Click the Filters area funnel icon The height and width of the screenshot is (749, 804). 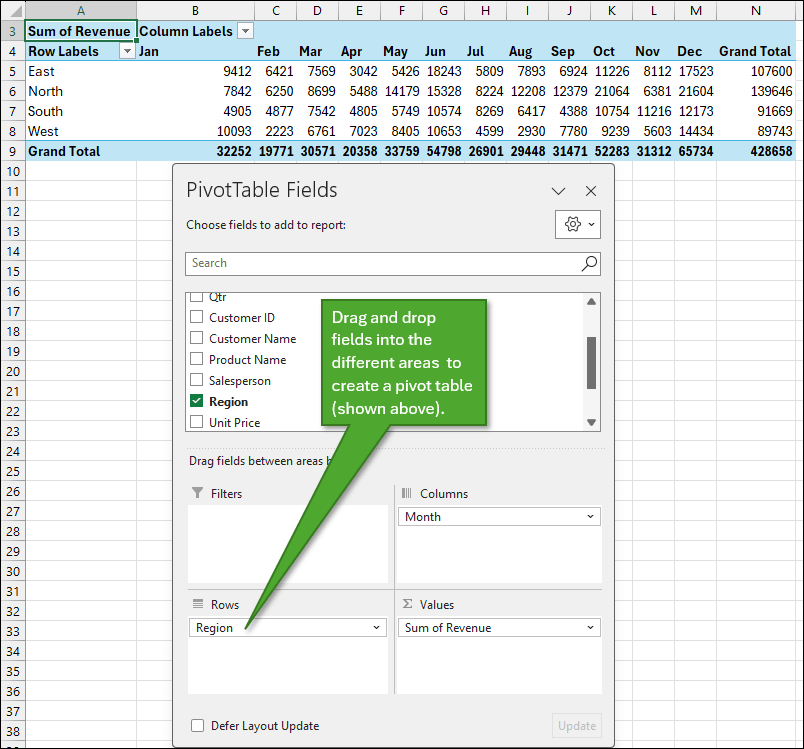[x=197, y=494]
